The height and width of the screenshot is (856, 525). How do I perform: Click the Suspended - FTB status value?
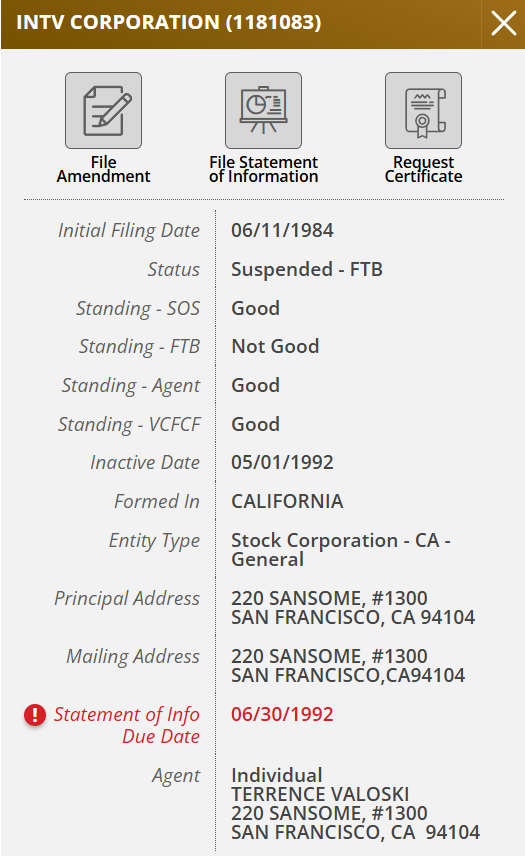307,270
